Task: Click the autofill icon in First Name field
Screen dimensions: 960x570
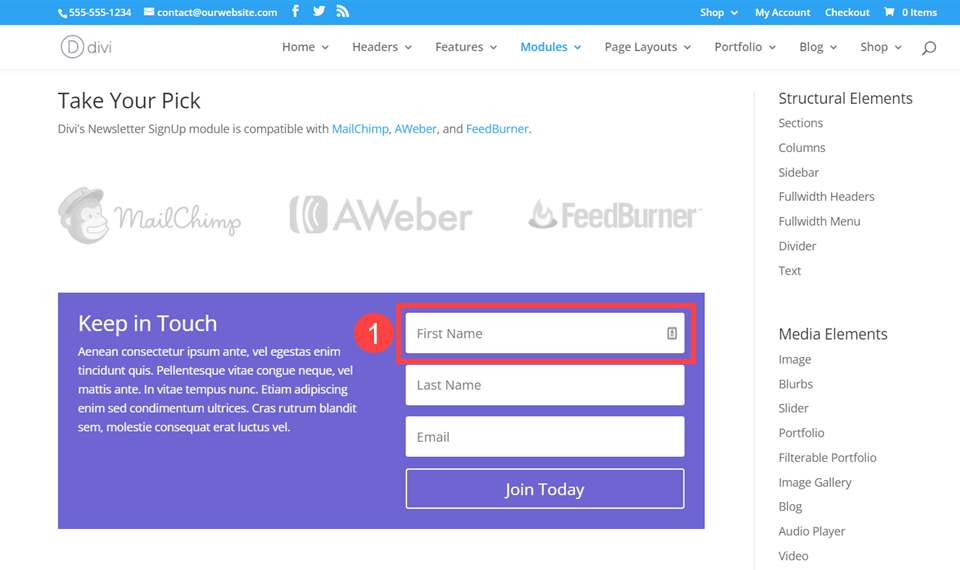Action: [x=672, y=333]
